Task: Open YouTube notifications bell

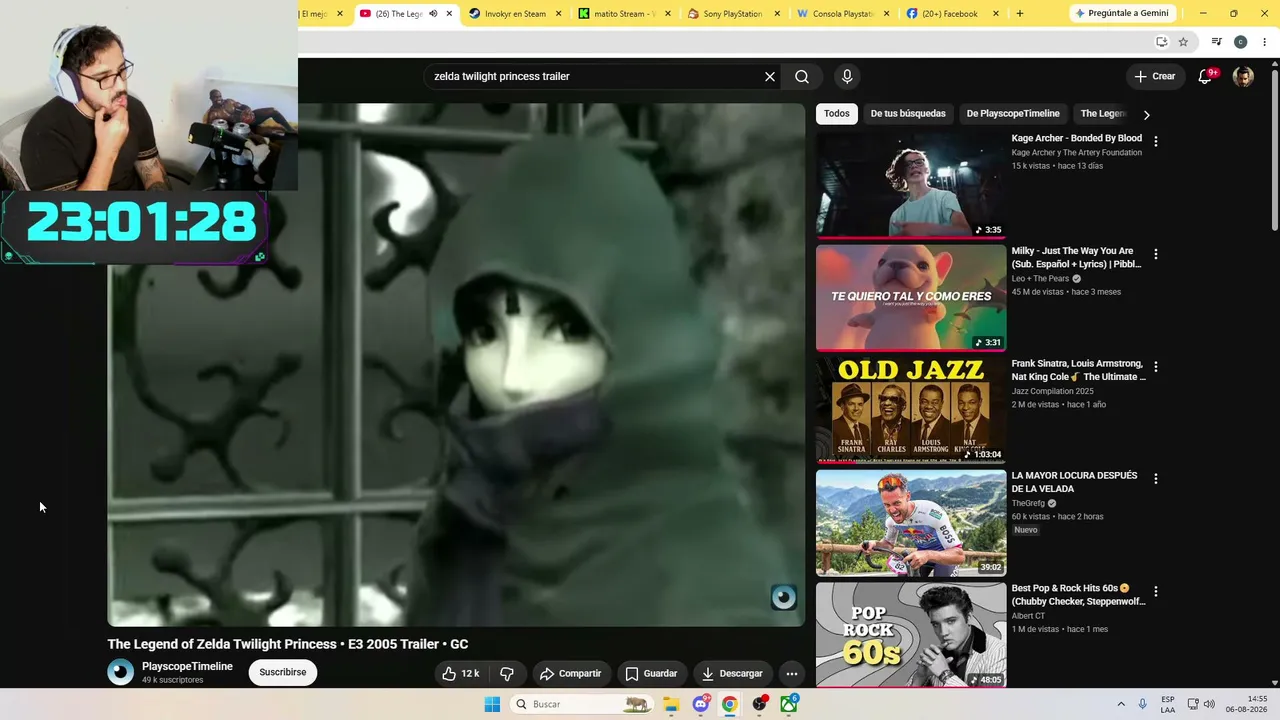Action: 1206,76
